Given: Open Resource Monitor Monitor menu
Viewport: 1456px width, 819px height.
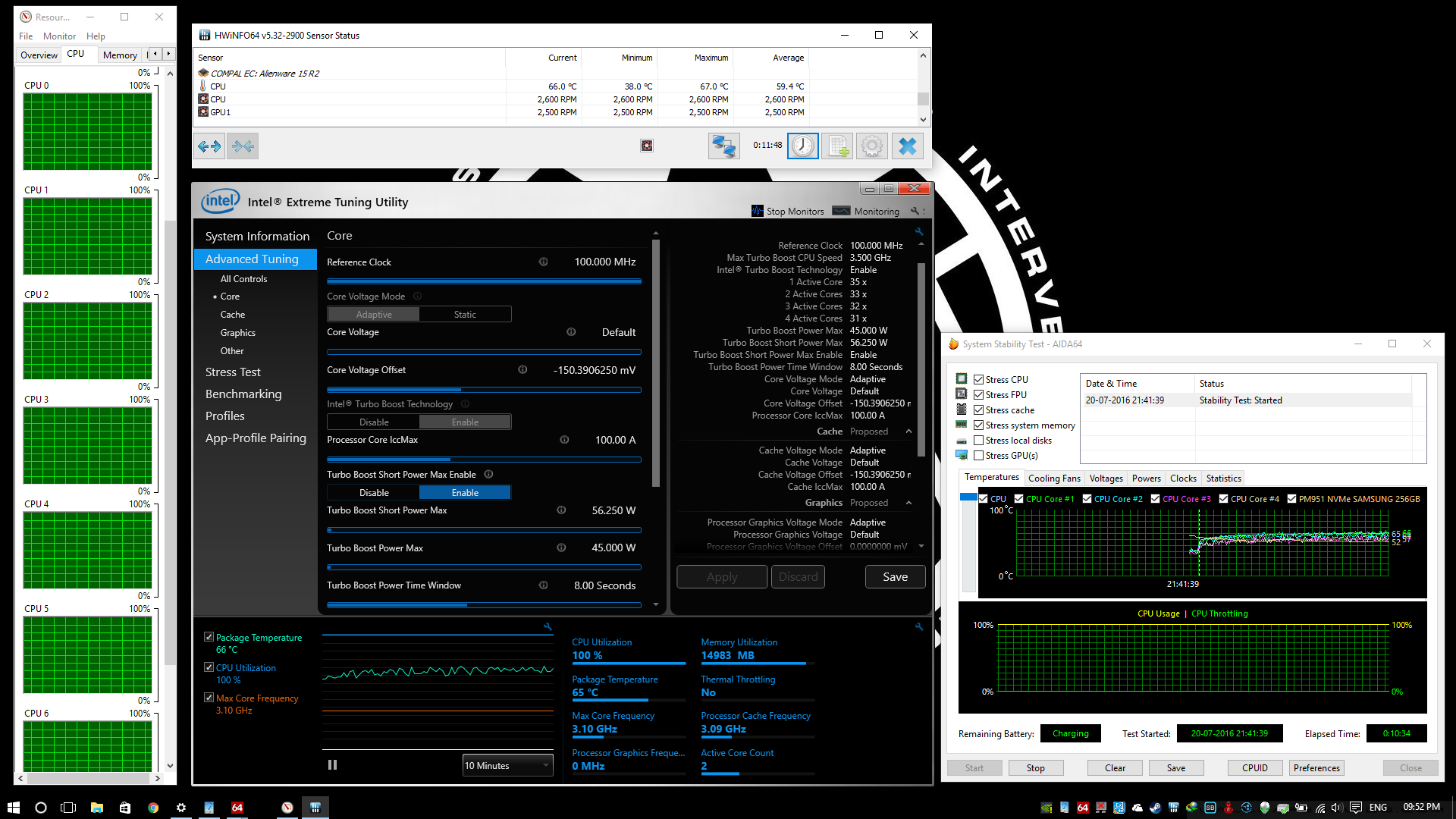Looking at the screenshot, I should pyautogui.click(x=60, y=36).
